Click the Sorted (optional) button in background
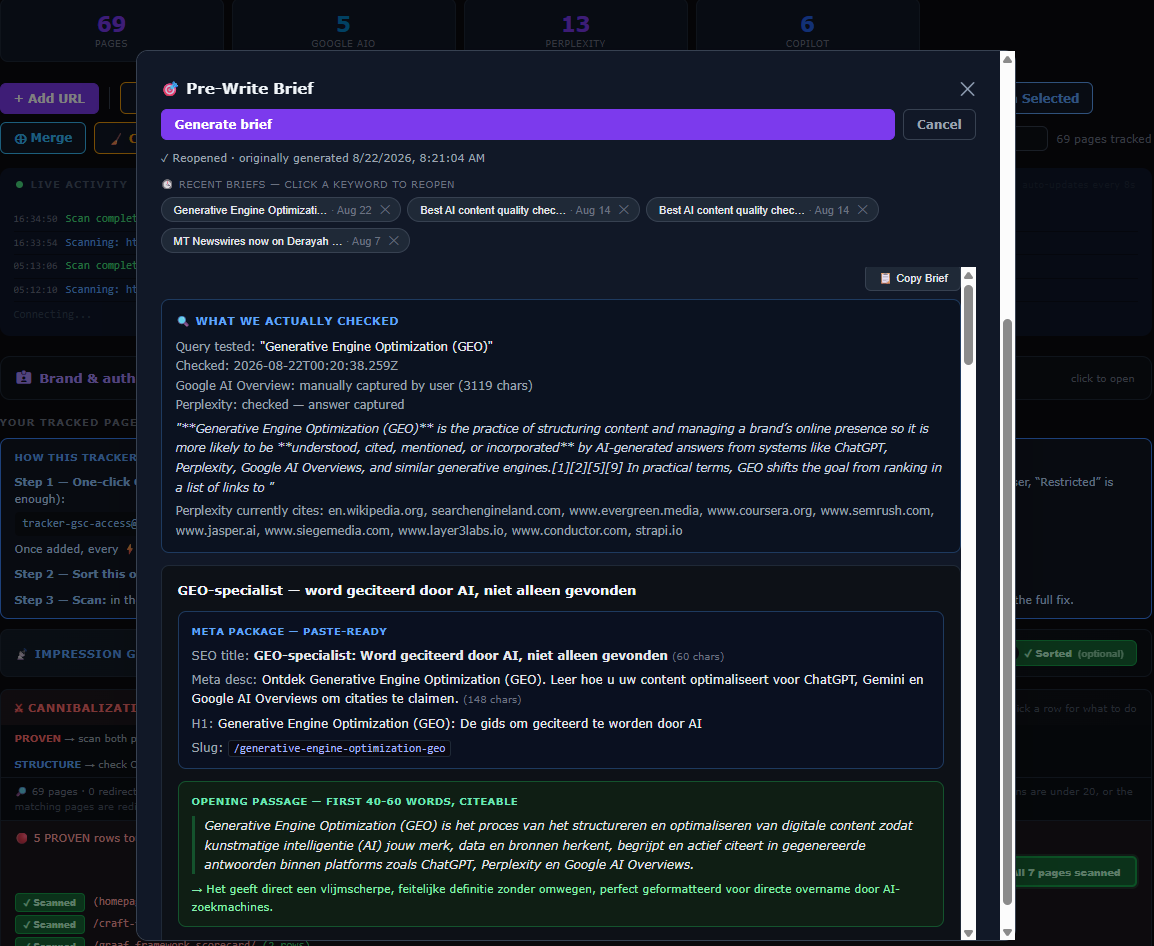1154x946 pixels. 1077,654
